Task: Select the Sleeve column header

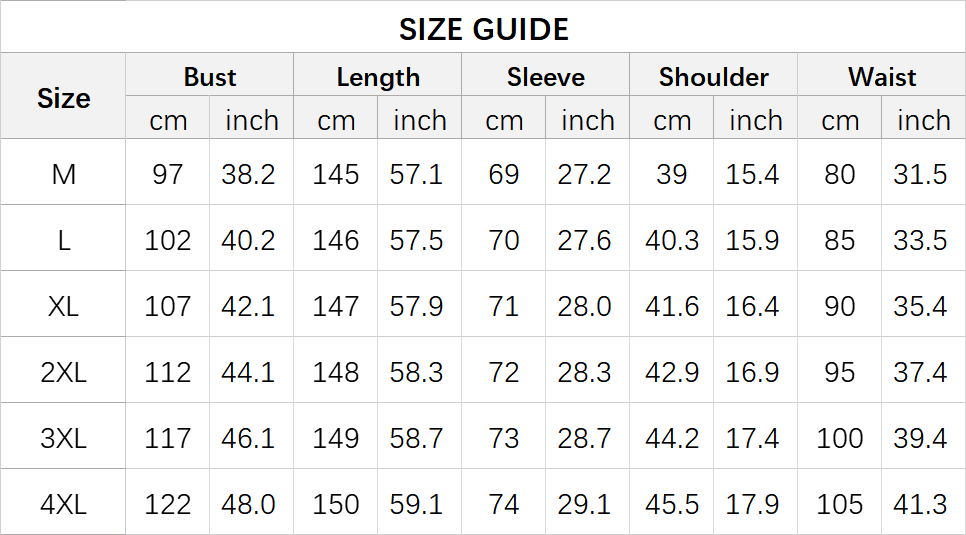Action: (545, 77)
